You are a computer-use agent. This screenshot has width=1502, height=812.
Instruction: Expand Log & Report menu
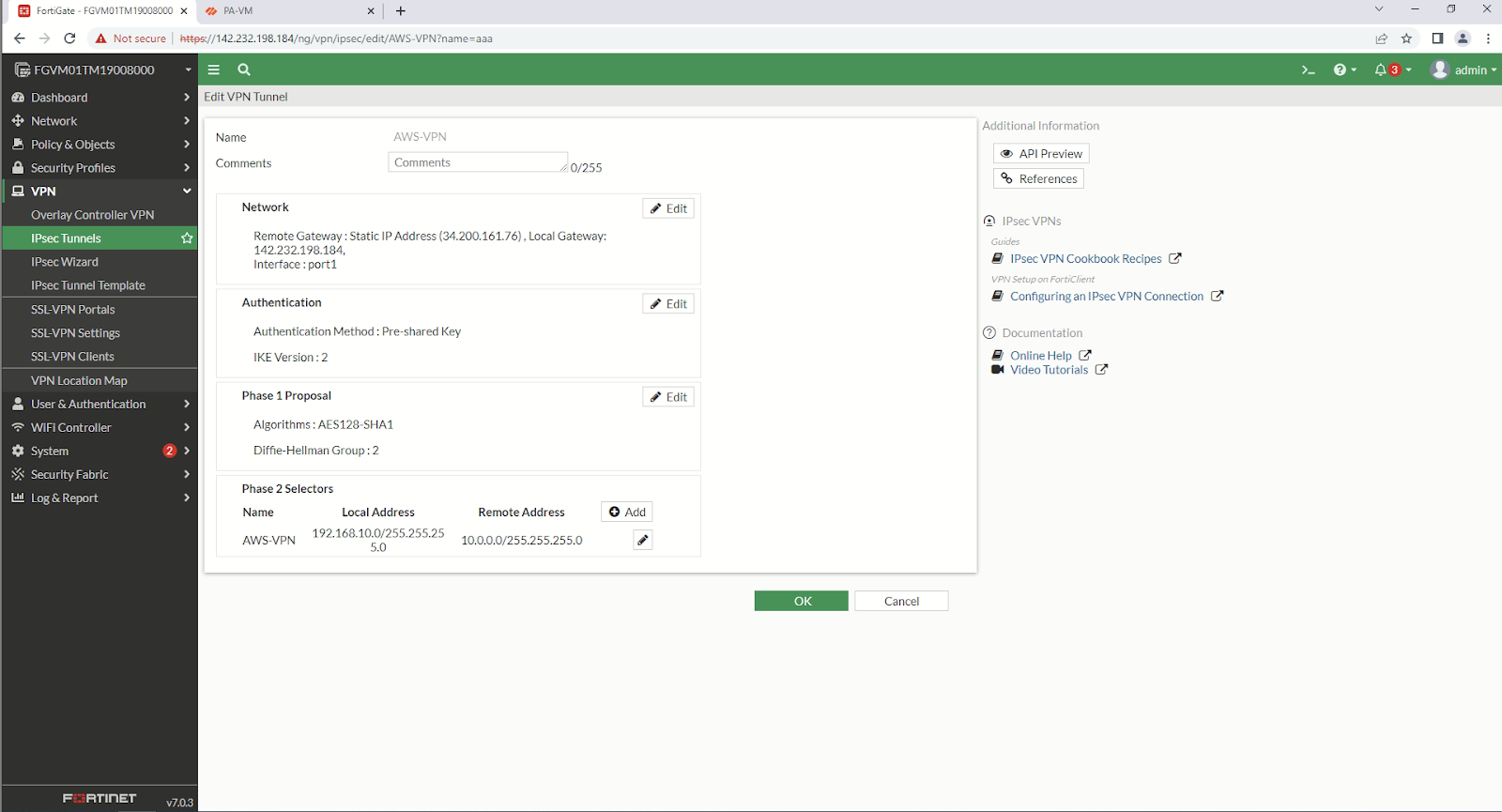pos(100,498)
